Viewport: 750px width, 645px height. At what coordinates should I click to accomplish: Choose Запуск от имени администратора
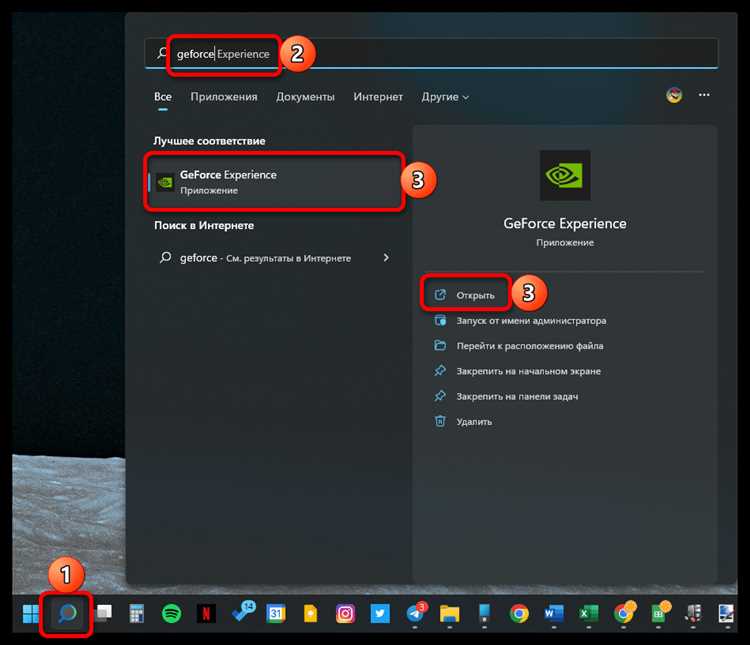(x=520, y=321)
